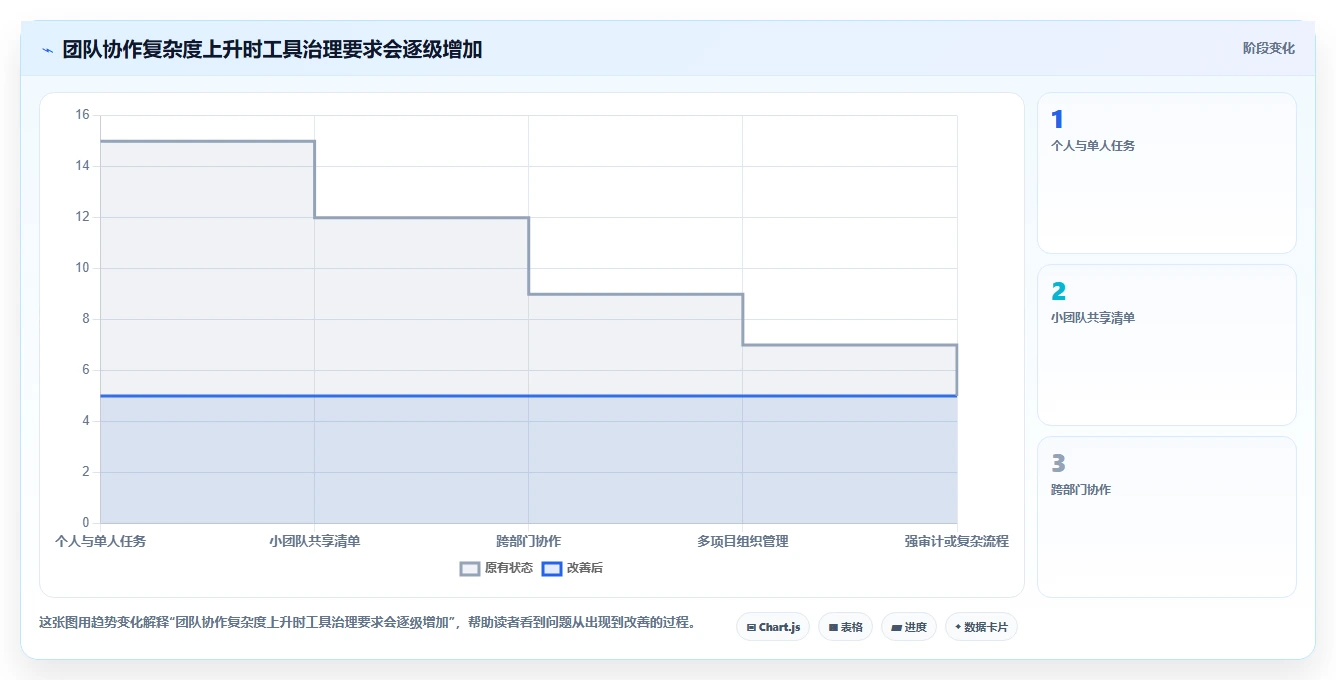Click the y-axis value 14

click(83, 166)
